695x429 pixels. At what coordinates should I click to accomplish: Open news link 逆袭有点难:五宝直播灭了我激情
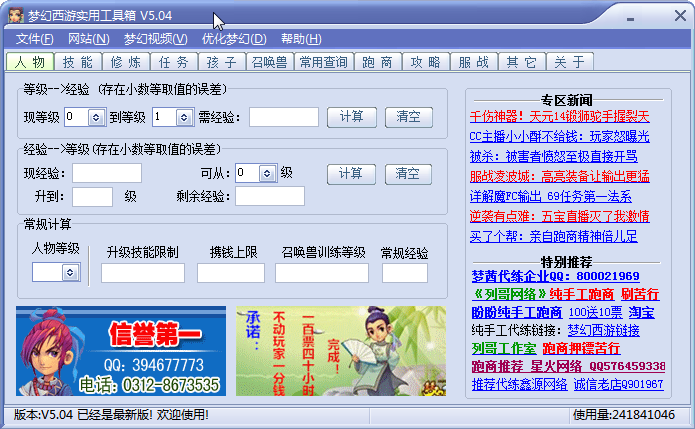point(559,216)
